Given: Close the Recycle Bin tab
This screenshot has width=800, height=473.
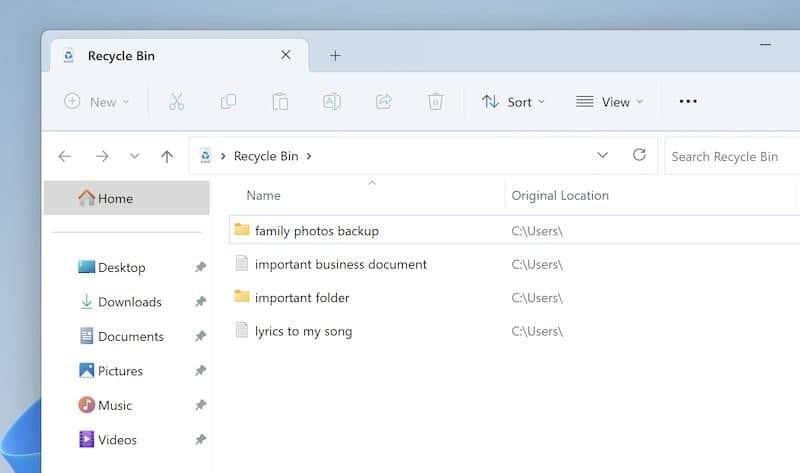Looking at the screenshot, I should [x=286, y=55].
